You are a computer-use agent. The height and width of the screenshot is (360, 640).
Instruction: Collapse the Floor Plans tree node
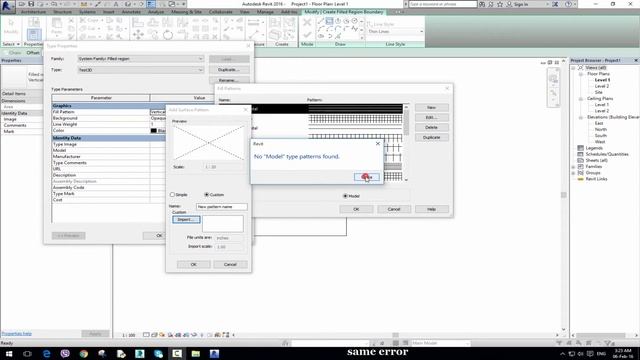[580, 74]
